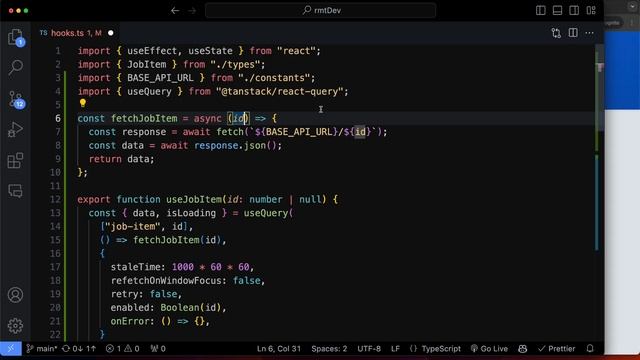The image size is (640, 360).
Task: Open the Customize Layout icon
Action: pos(591,11)
